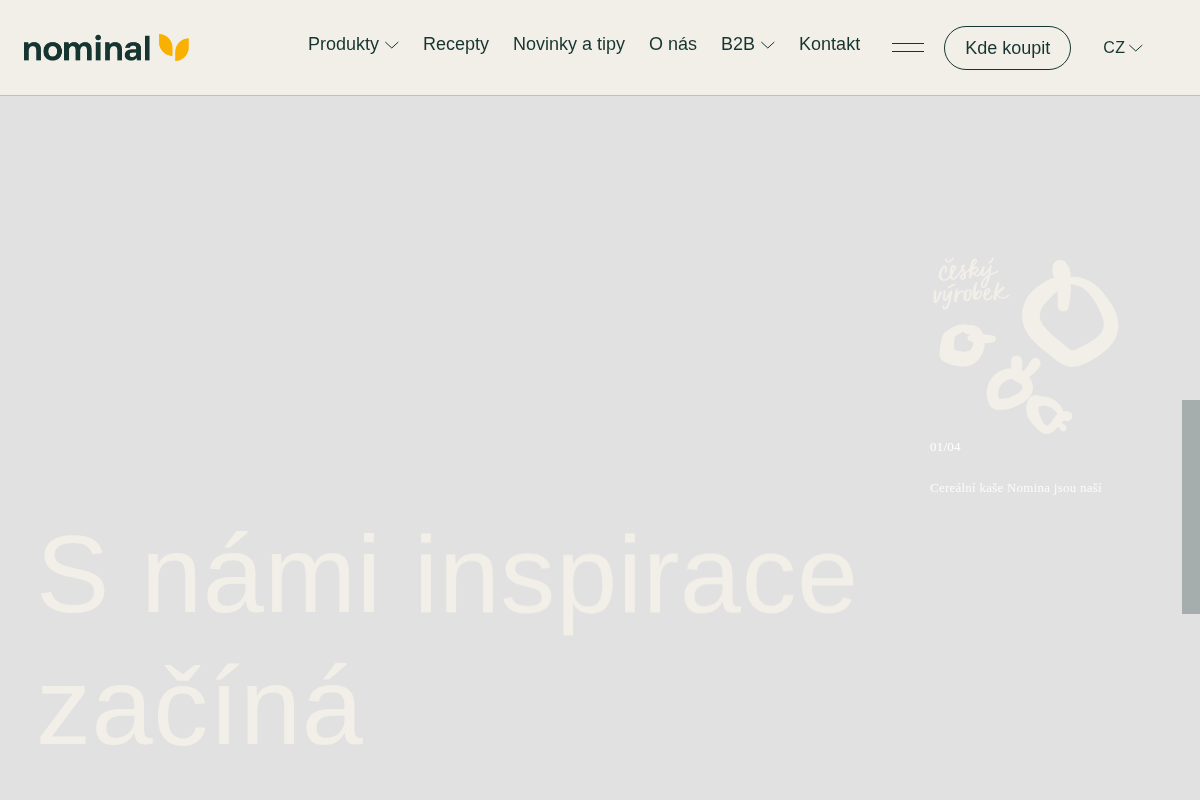The width and height of the screenshot is (1200, 800).
Task: Open Novinky a tipy section
Action: [569, 44]
